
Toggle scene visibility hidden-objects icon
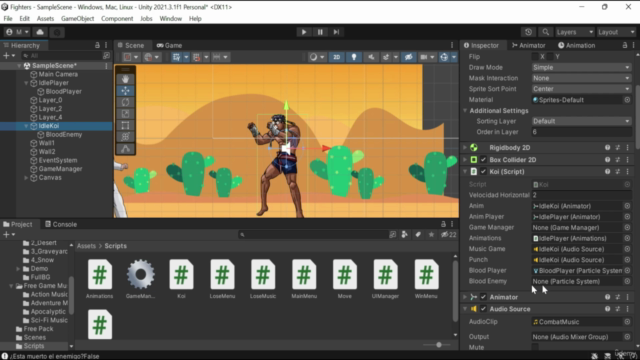[408, 57]
